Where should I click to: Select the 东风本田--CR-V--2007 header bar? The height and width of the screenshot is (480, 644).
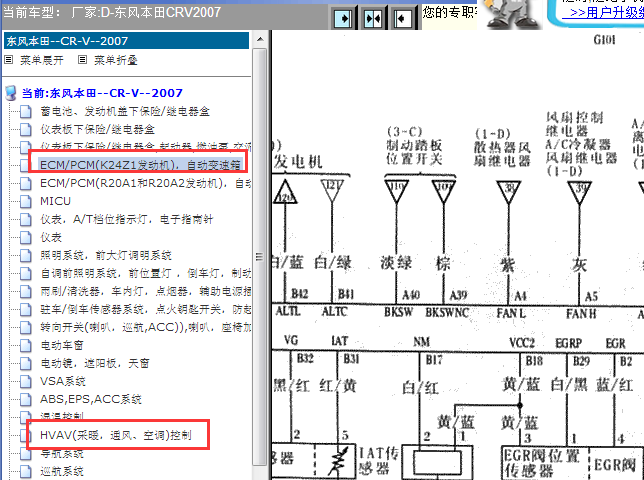(126, 41)
